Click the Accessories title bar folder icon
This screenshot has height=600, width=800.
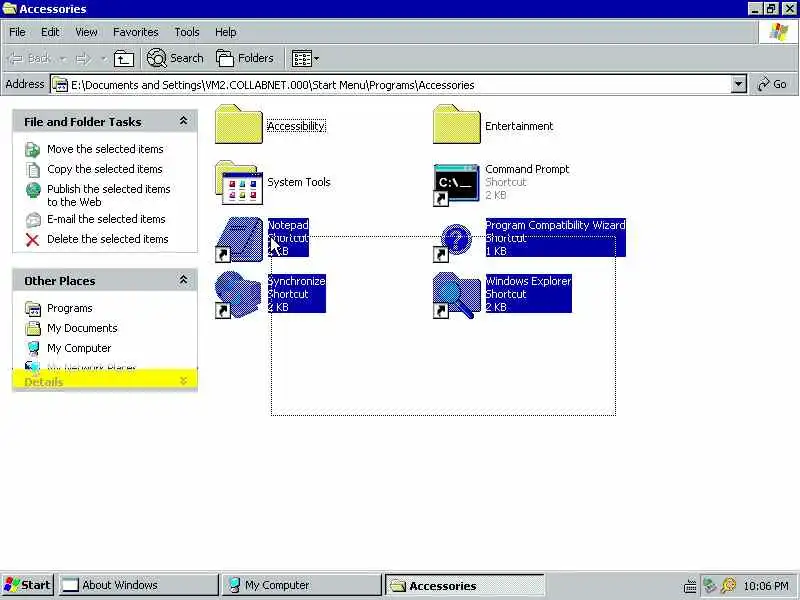[9, 9]
